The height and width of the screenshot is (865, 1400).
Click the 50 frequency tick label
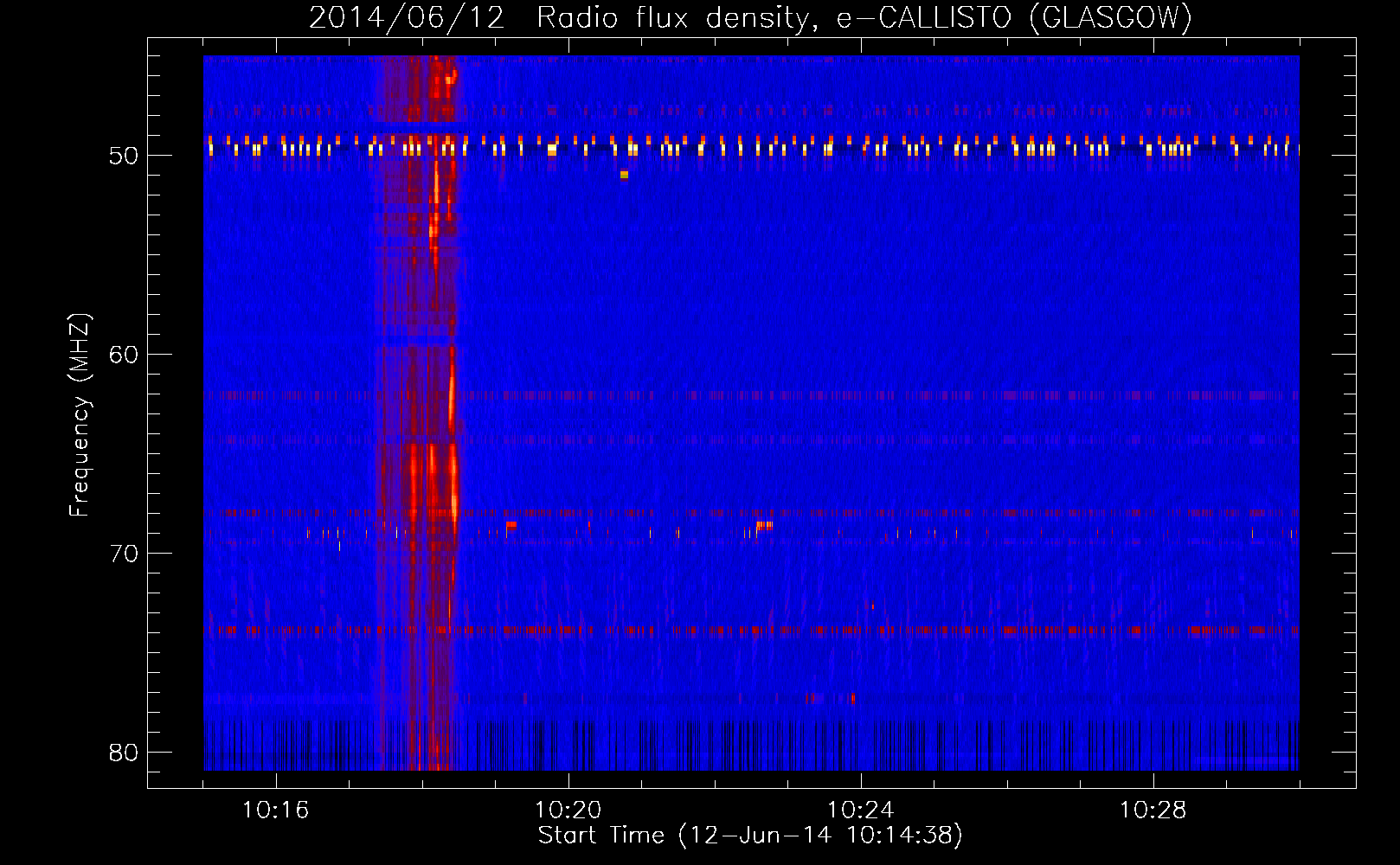click(125, 156)
